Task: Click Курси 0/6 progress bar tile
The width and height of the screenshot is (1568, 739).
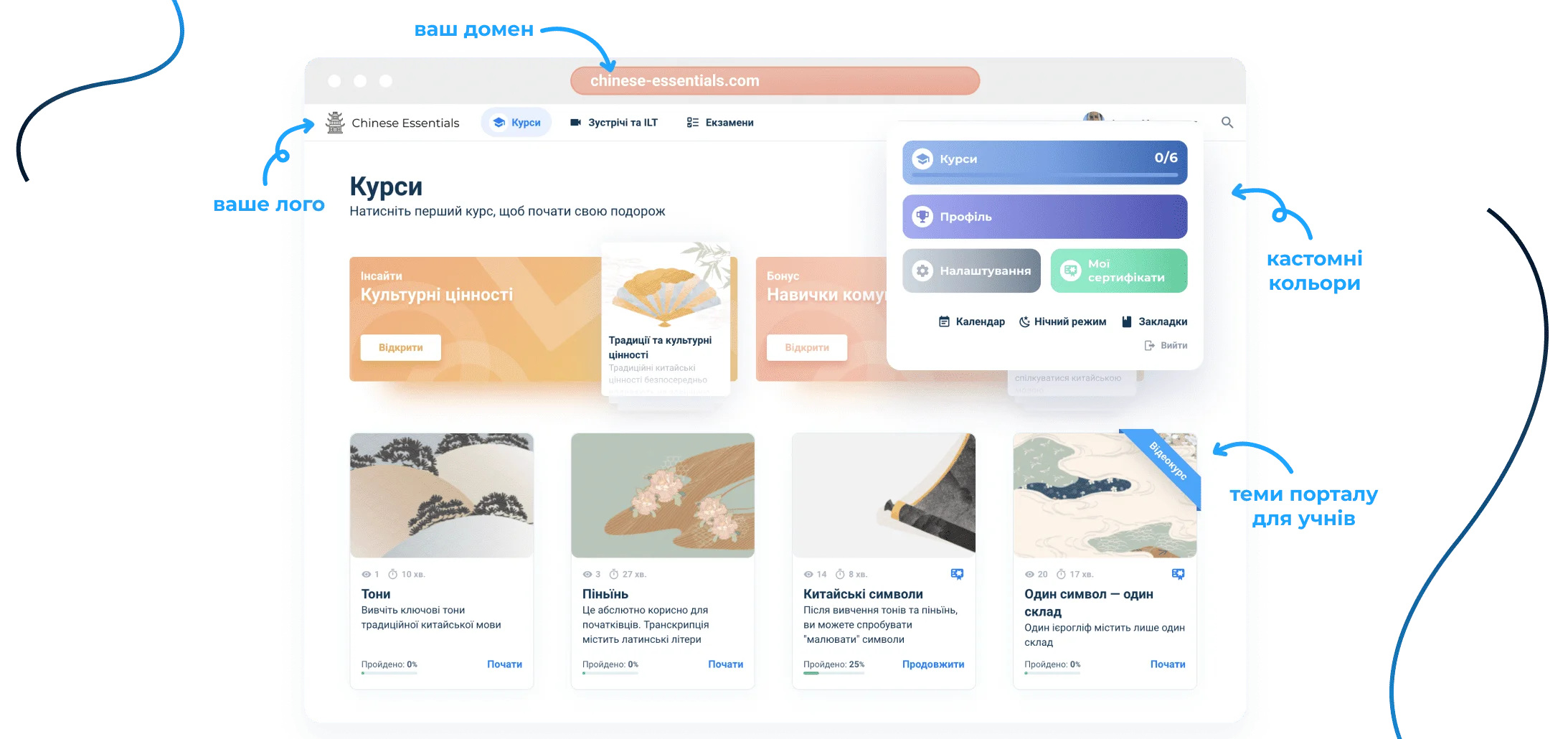Action: (1044, 162)
